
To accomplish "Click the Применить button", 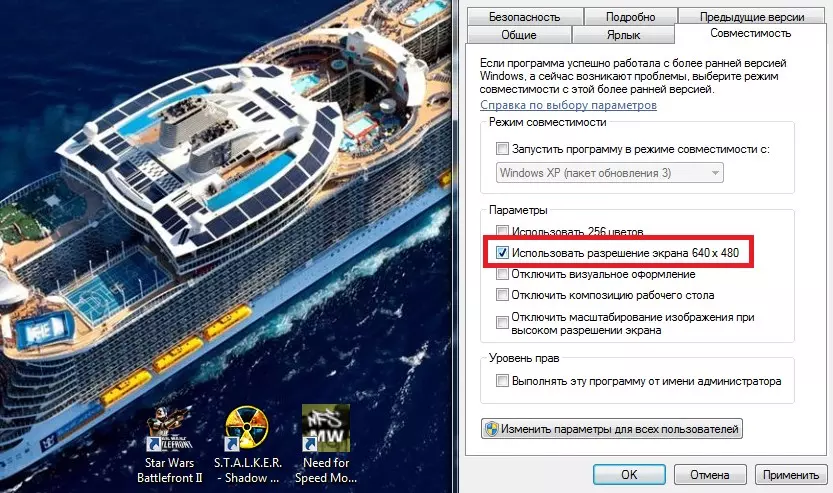I will tap(791, 474).
